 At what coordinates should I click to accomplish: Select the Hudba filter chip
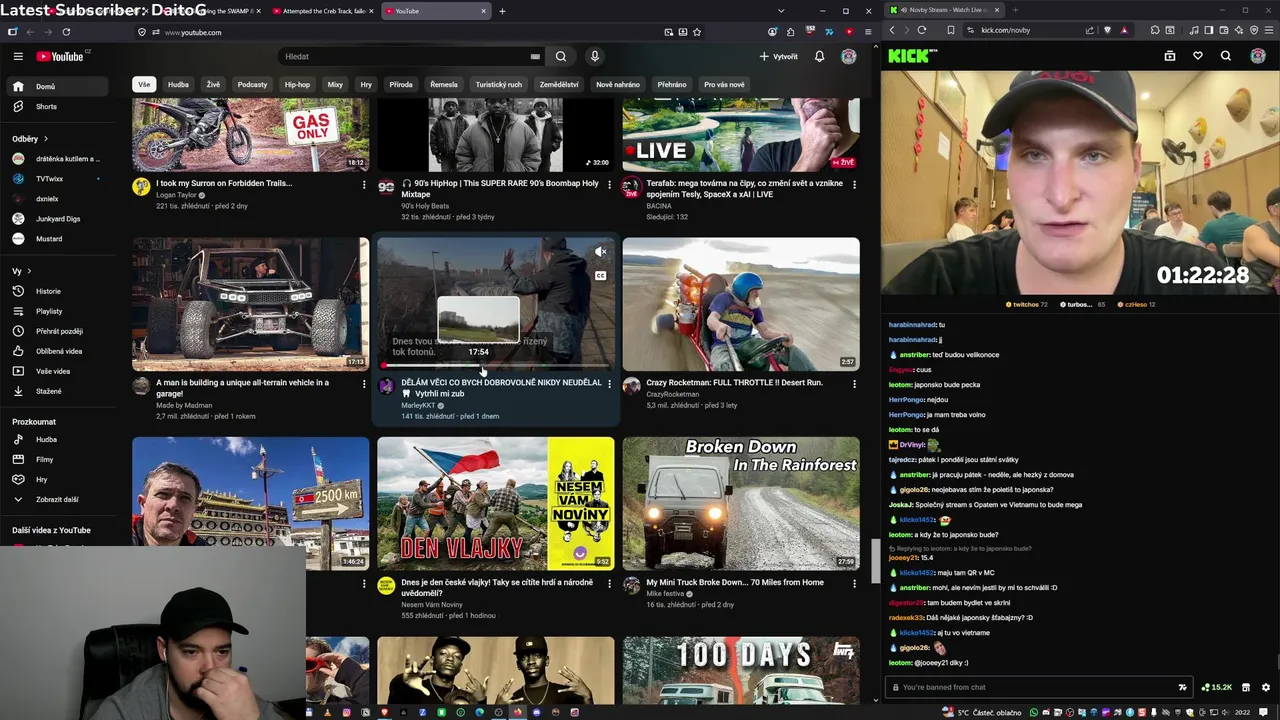(178, 85)
